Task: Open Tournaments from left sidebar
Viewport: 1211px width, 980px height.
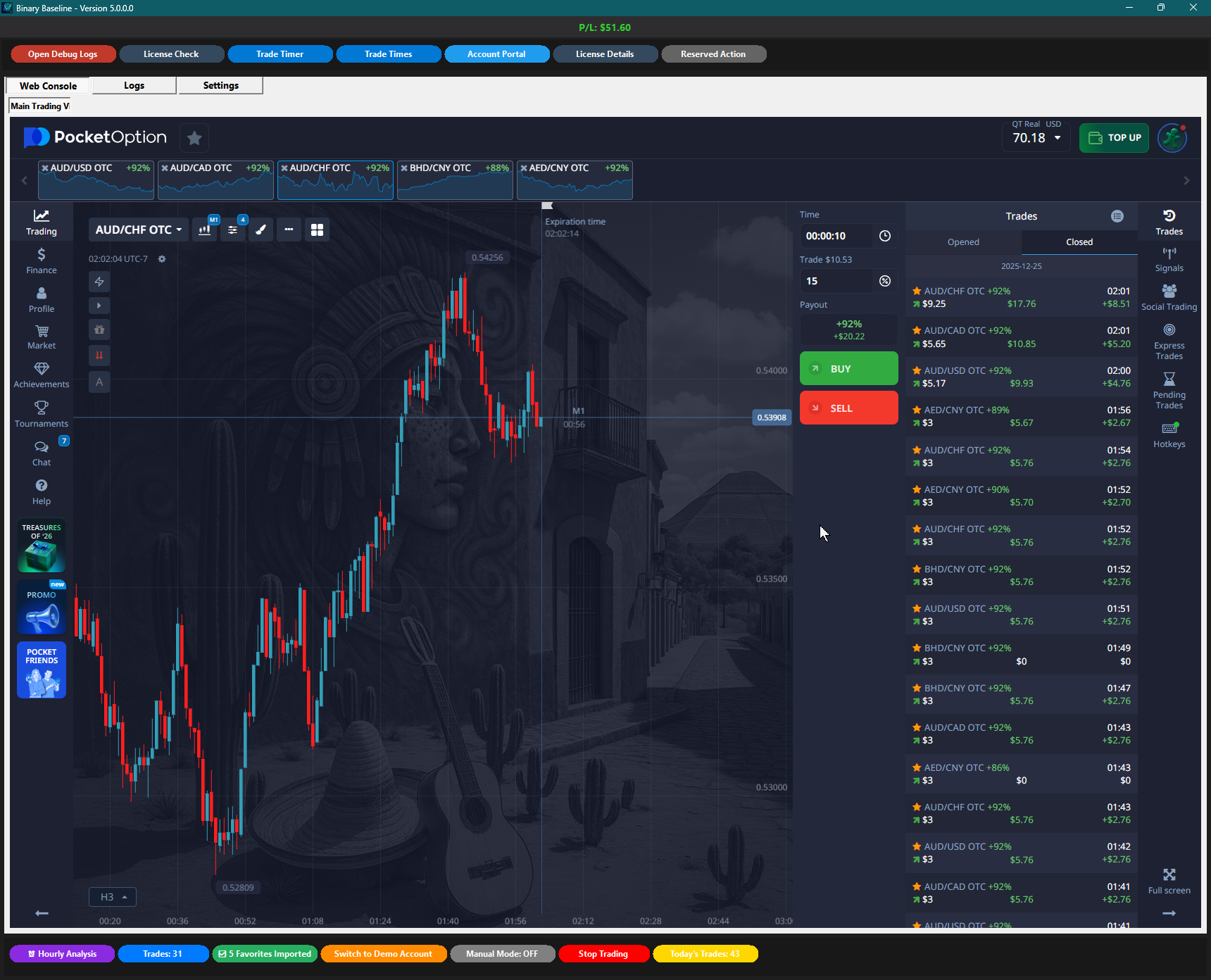Action: 42,414
